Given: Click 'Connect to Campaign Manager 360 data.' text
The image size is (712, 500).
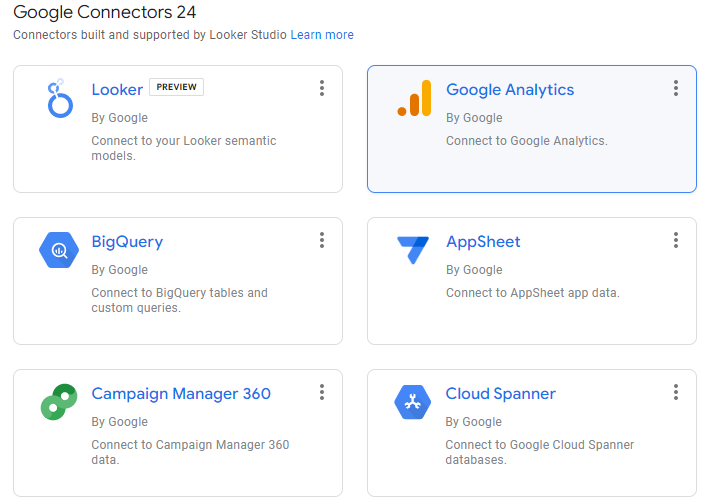Looking at the screenshot, I should click(190, 452).
